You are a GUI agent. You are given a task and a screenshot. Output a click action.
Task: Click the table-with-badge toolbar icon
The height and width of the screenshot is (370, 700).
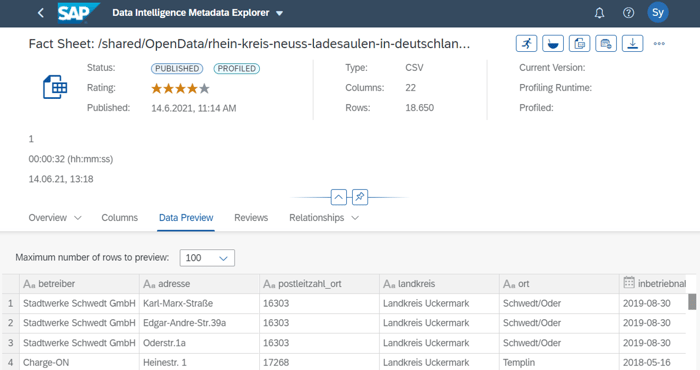pos(606,44)
